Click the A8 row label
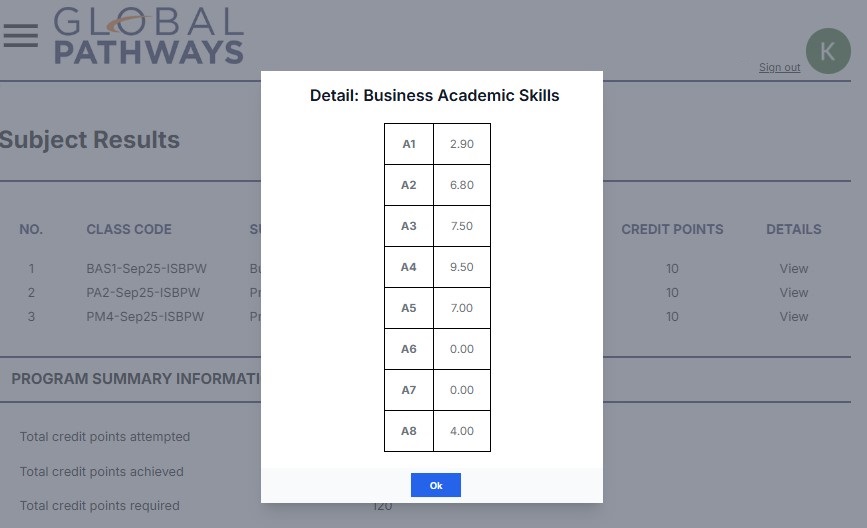867x528 pixels. click(408, 431)
